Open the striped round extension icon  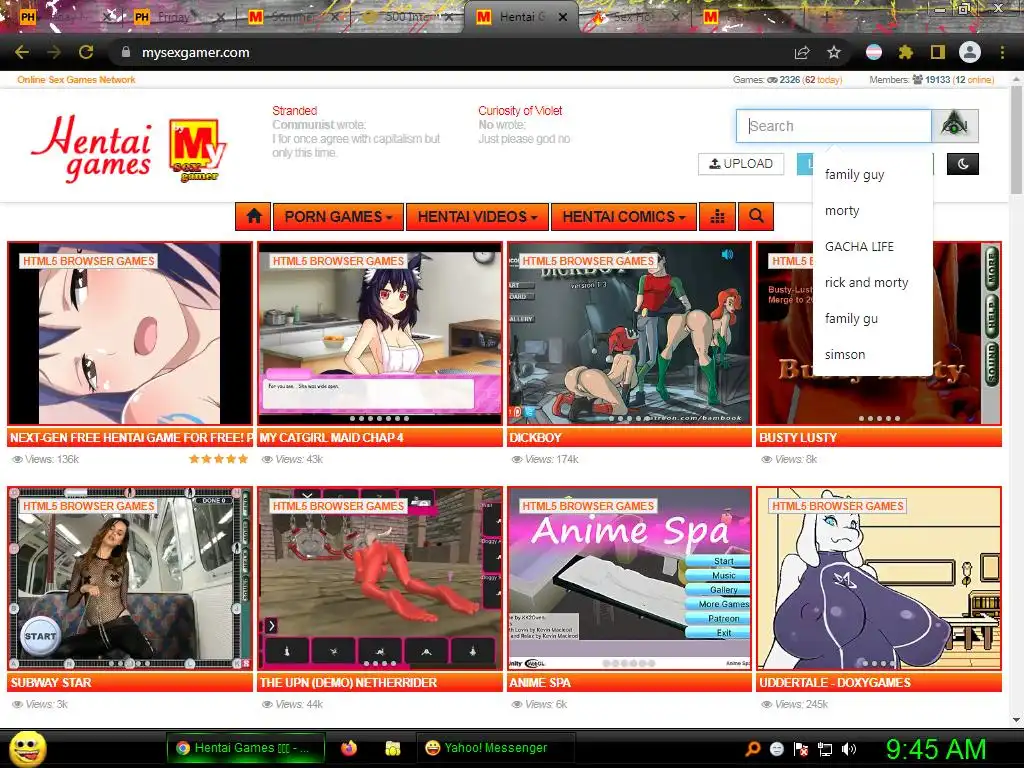pyautogui.click(x=874, y=52)
